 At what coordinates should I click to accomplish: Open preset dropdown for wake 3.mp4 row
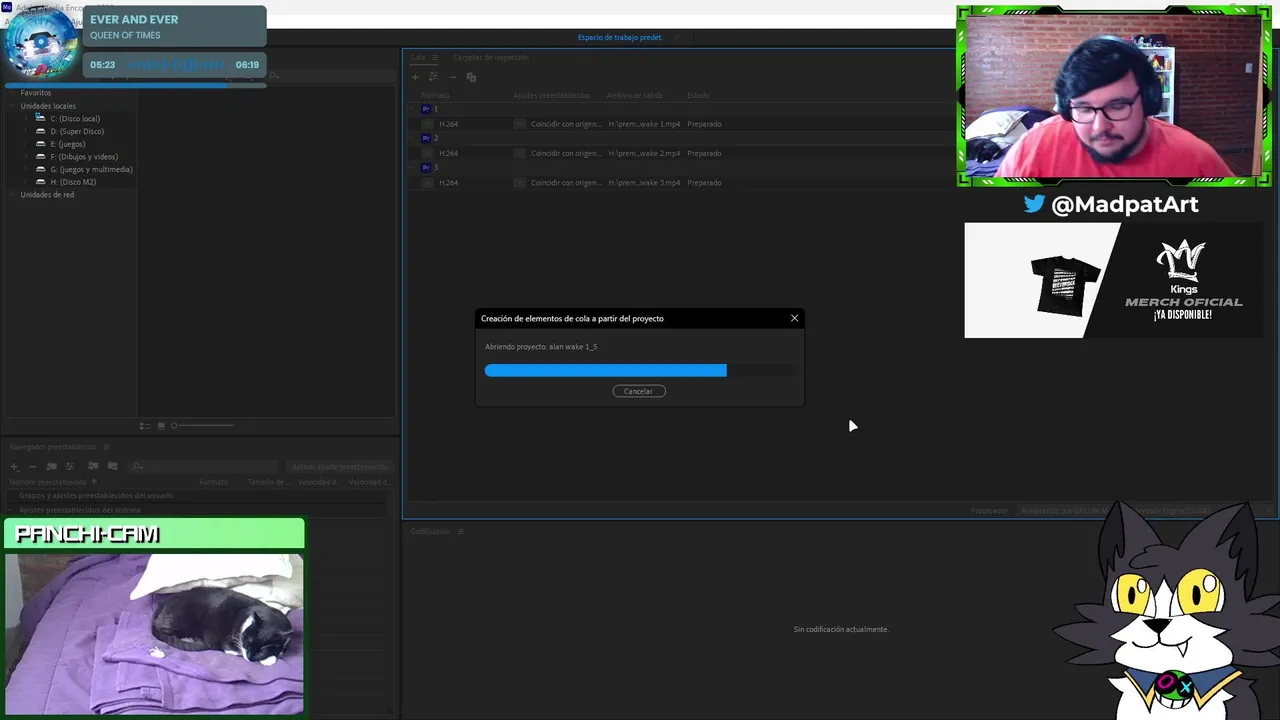click(520, 183)
